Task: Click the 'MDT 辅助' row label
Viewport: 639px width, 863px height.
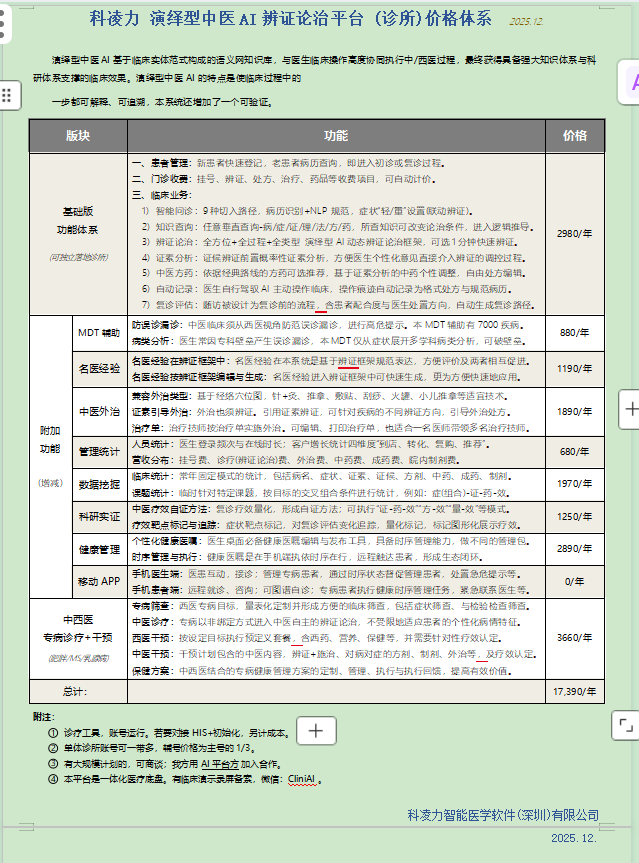Action: click(99, 332)
